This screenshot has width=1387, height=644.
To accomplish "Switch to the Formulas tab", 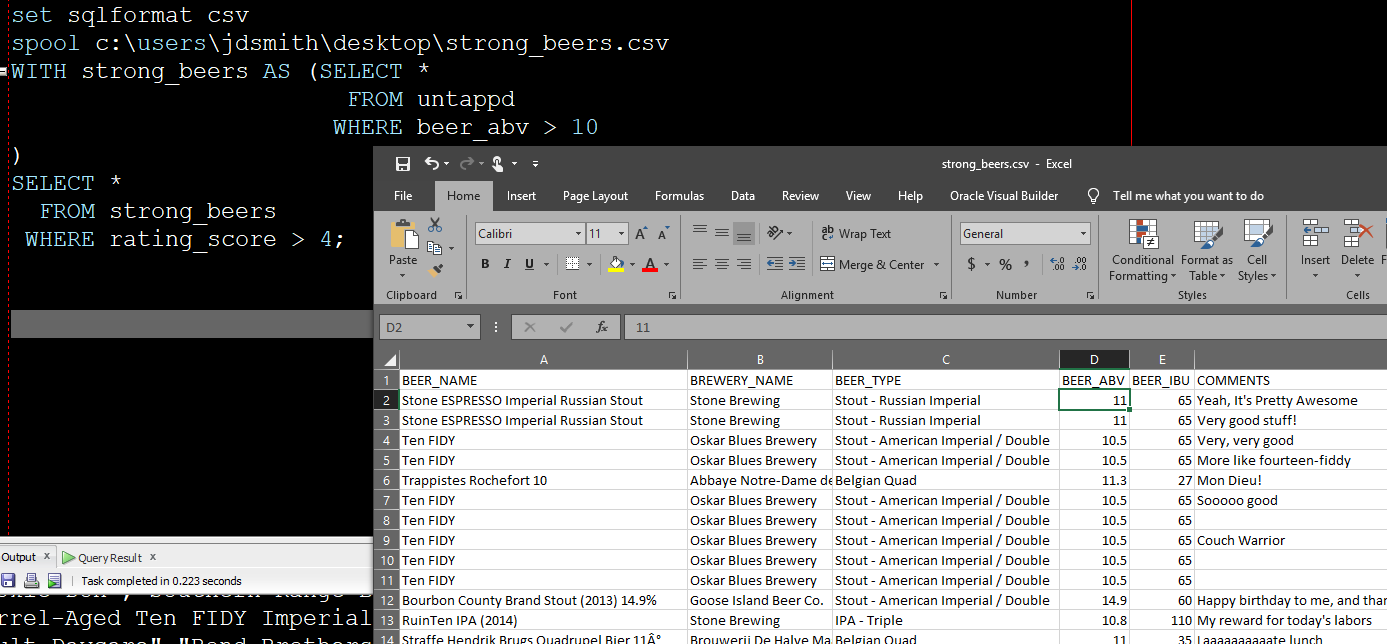I will [x=679, y=196].
